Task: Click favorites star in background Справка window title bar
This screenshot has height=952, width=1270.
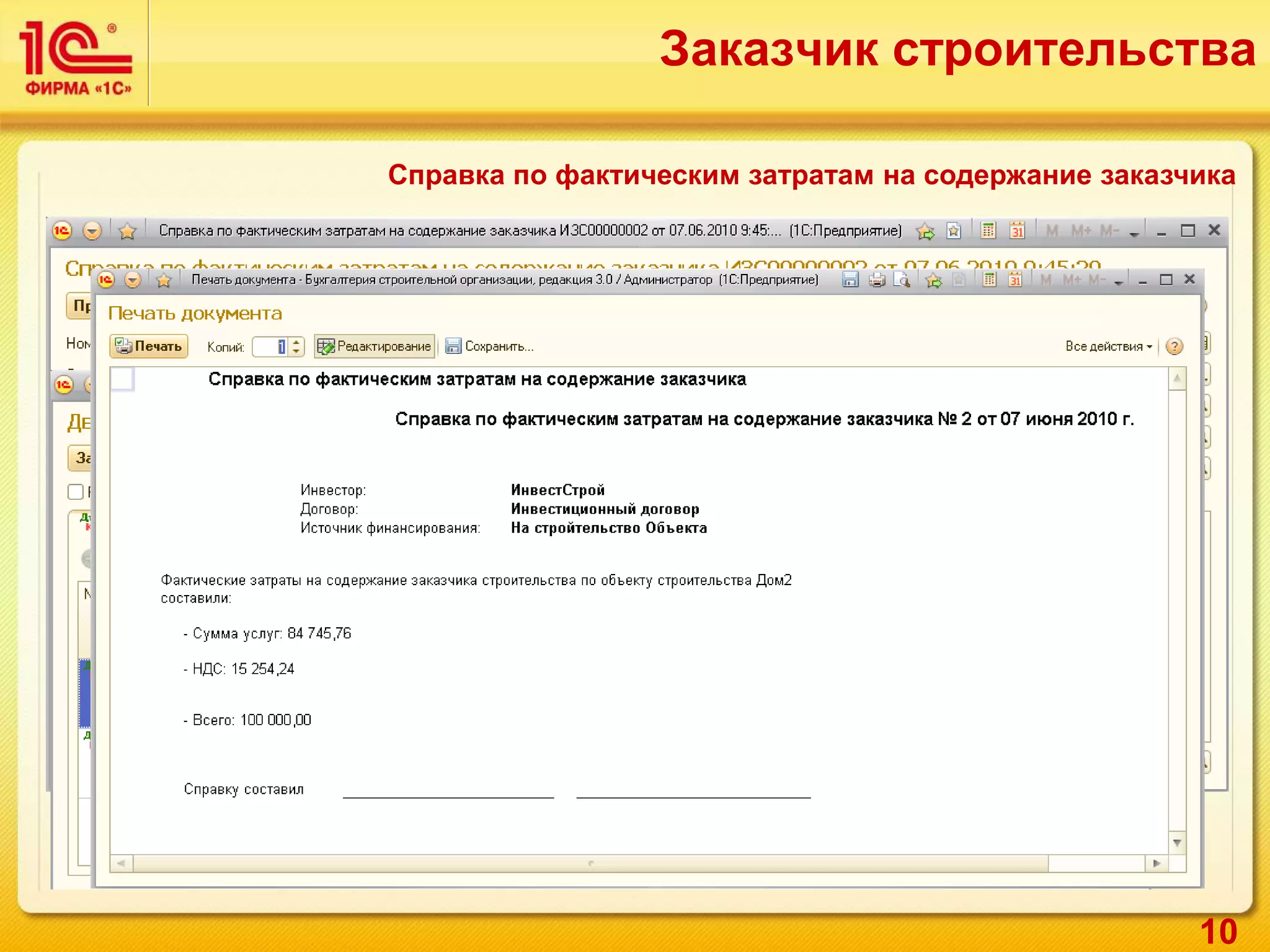Action: click(x=127, y=231)
